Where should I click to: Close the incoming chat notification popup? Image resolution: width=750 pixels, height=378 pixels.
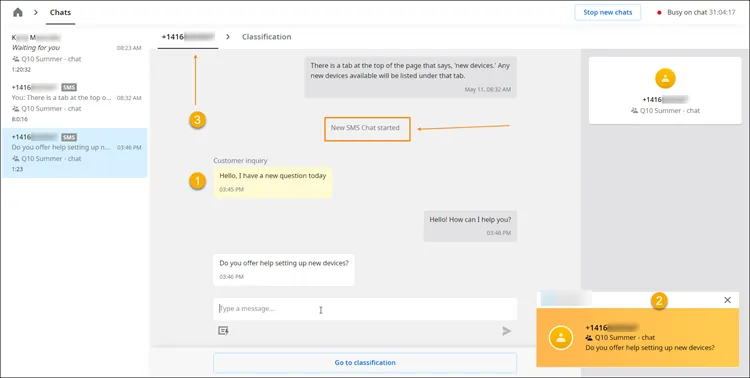coord(728,300)
